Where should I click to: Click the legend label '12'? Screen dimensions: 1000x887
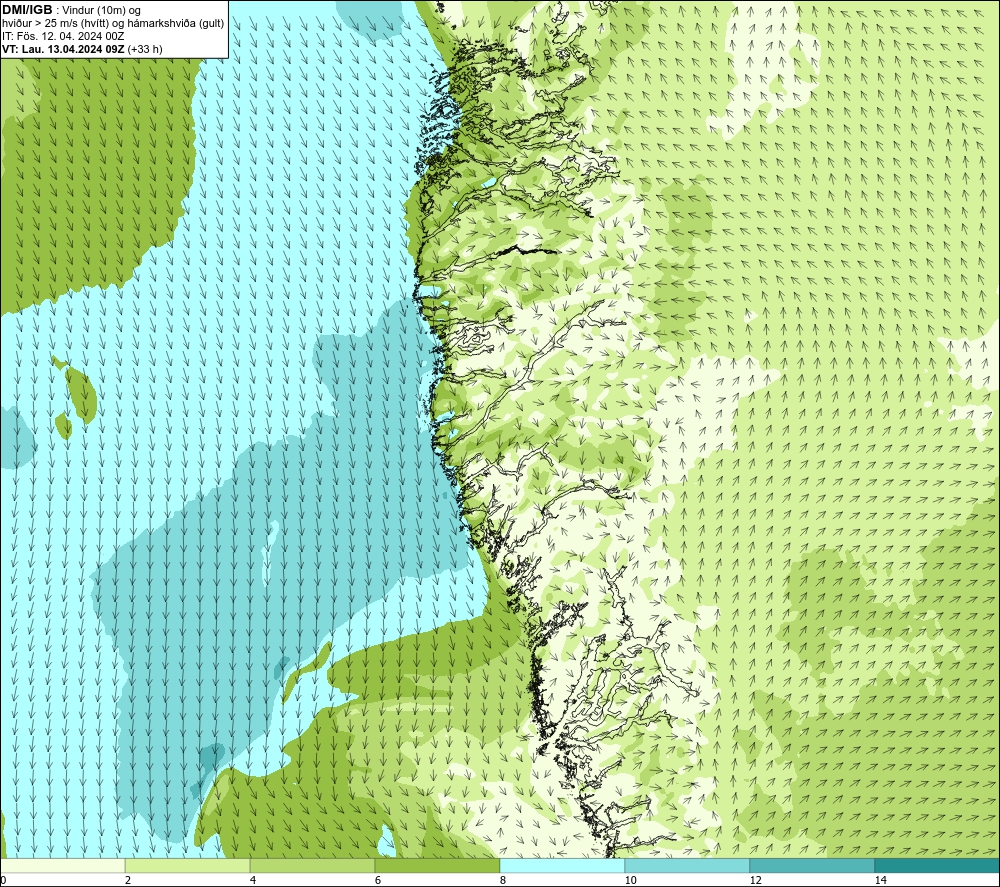coord(755,880)
